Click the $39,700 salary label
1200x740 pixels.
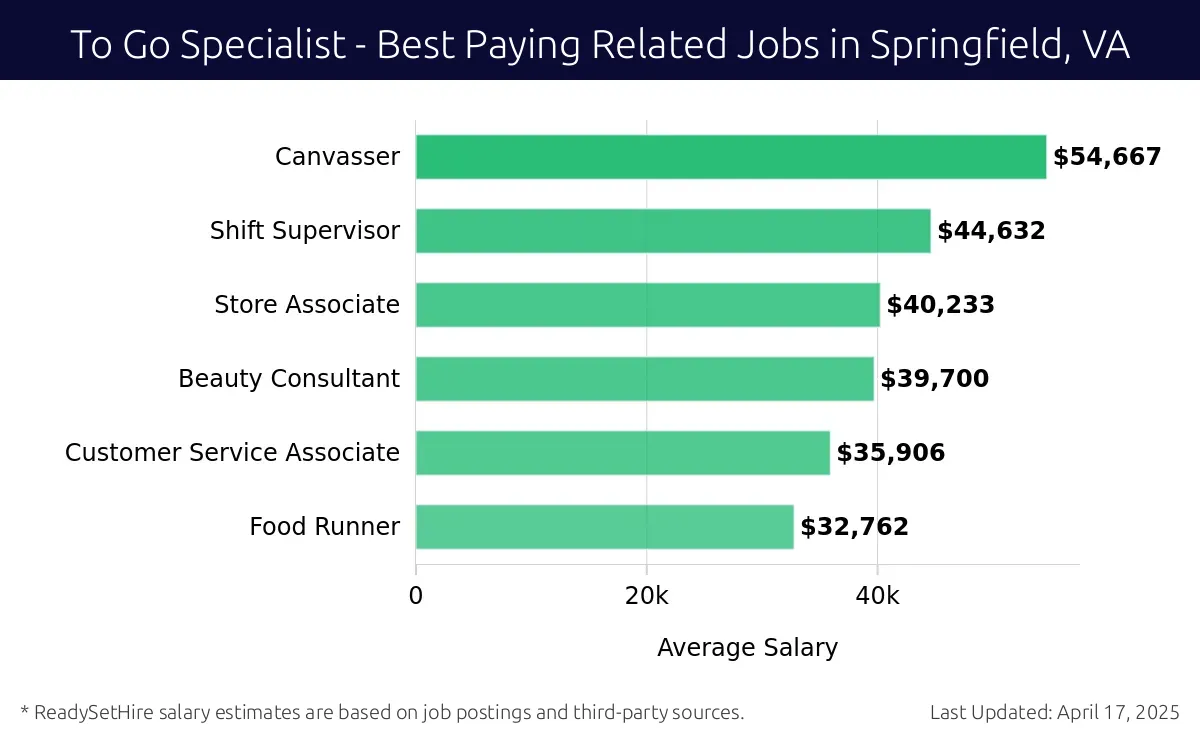(x=935, y=379)
